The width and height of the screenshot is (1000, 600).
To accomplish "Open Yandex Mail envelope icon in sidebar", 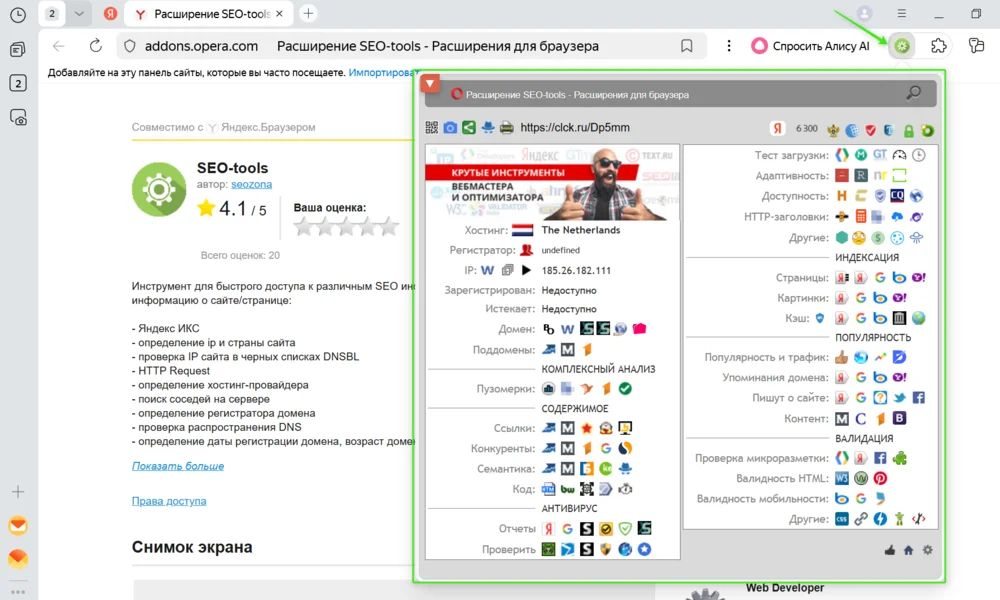I will click(18, 525).
